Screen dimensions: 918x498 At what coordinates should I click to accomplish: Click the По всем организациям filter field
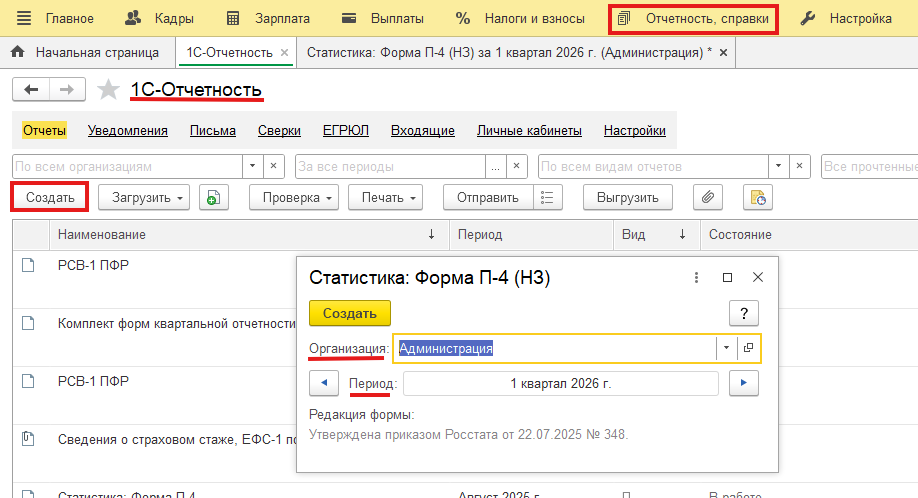tap(127, 167)
